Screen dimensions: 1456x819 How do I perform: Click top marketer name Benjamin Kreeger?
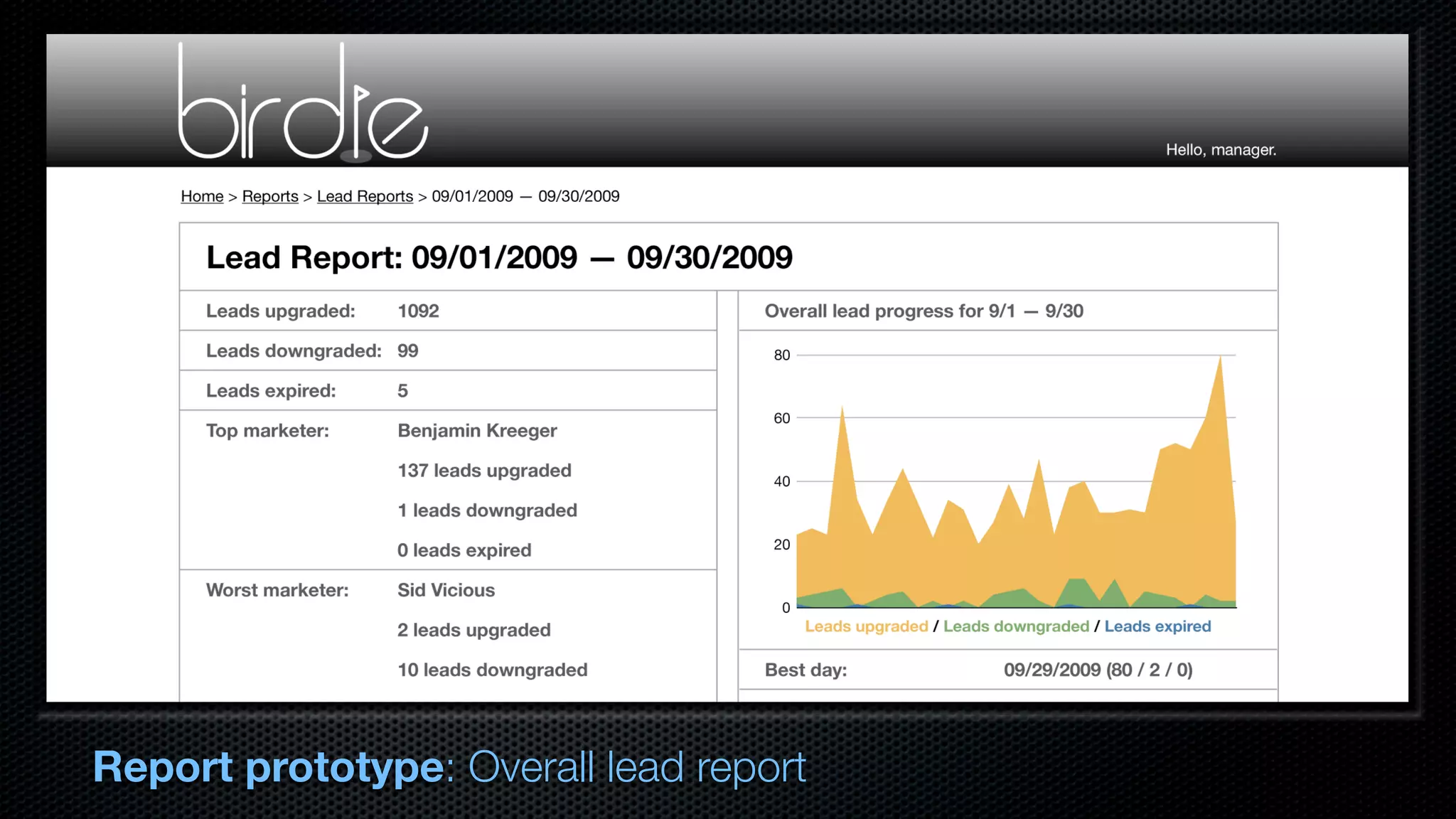coord(477,431)
